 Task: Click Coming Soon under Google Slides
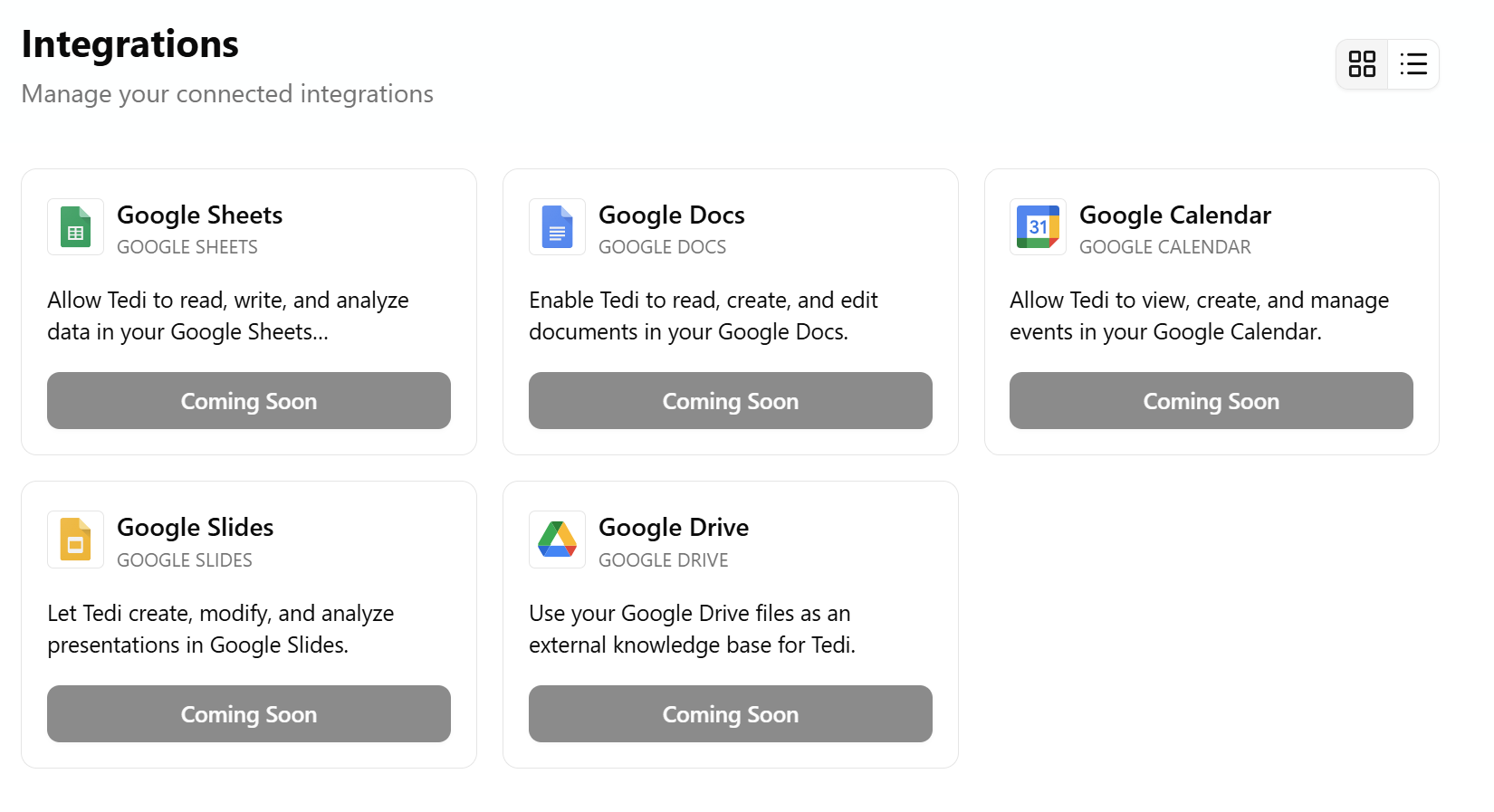pos(249,714)
